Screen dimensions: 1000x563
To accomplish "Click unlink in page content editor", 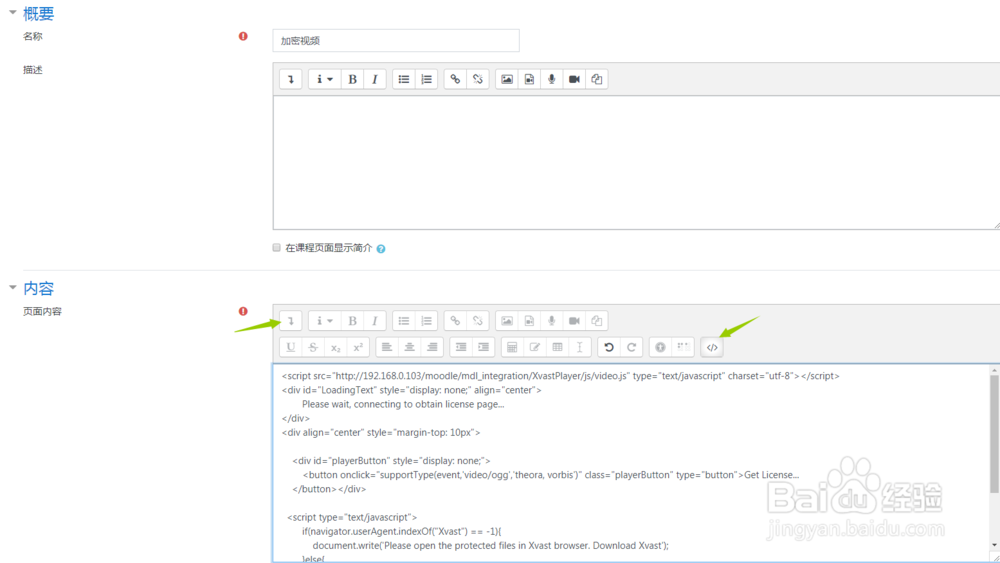I will tap(478, 321).
